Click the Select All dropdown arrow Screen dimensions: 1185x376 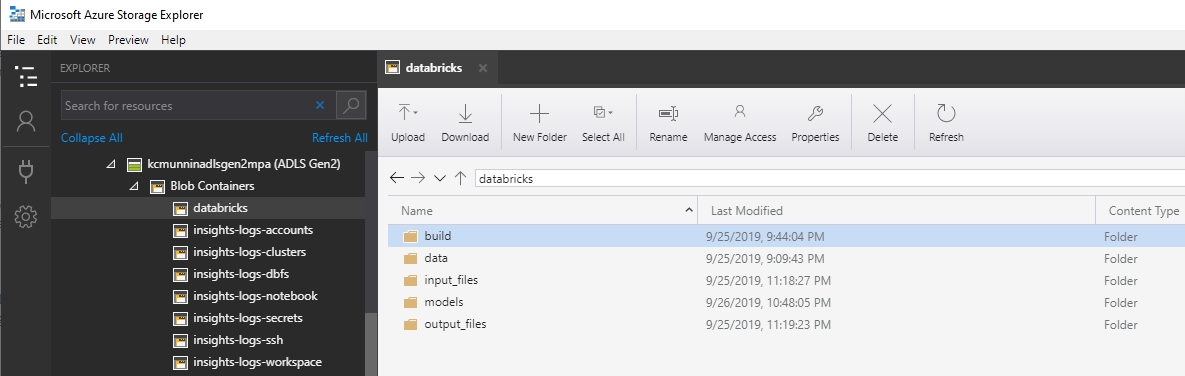click(x=611, y=112)
